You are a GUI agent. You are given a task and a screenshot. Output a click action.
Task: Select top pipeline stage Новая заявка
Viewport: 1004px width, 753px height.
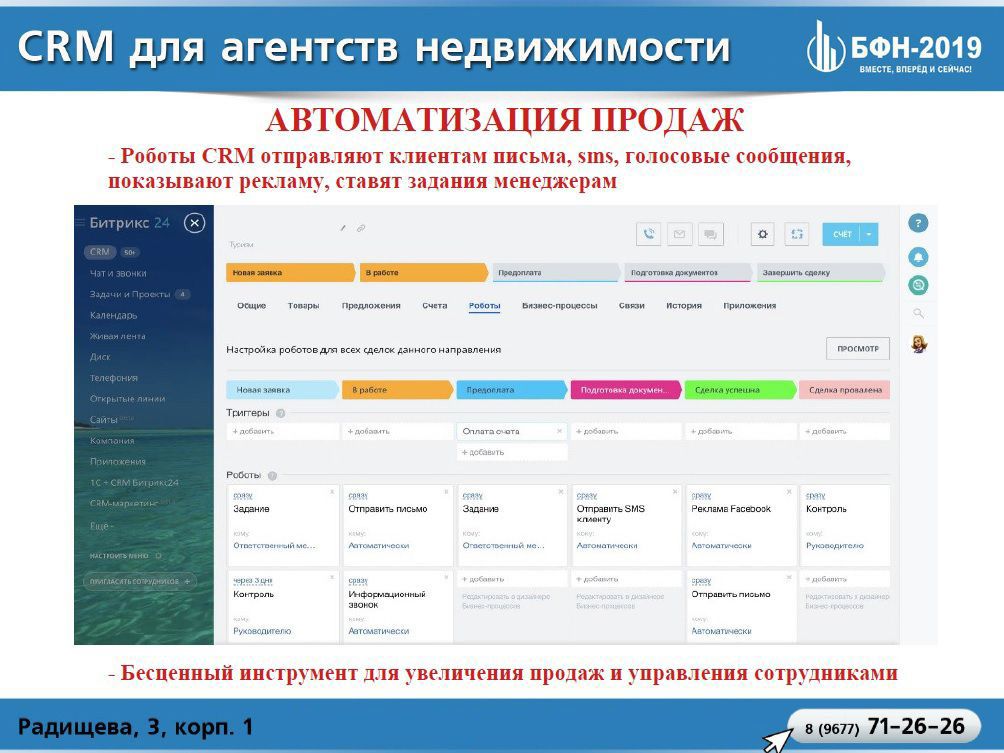tap(290, 272)
